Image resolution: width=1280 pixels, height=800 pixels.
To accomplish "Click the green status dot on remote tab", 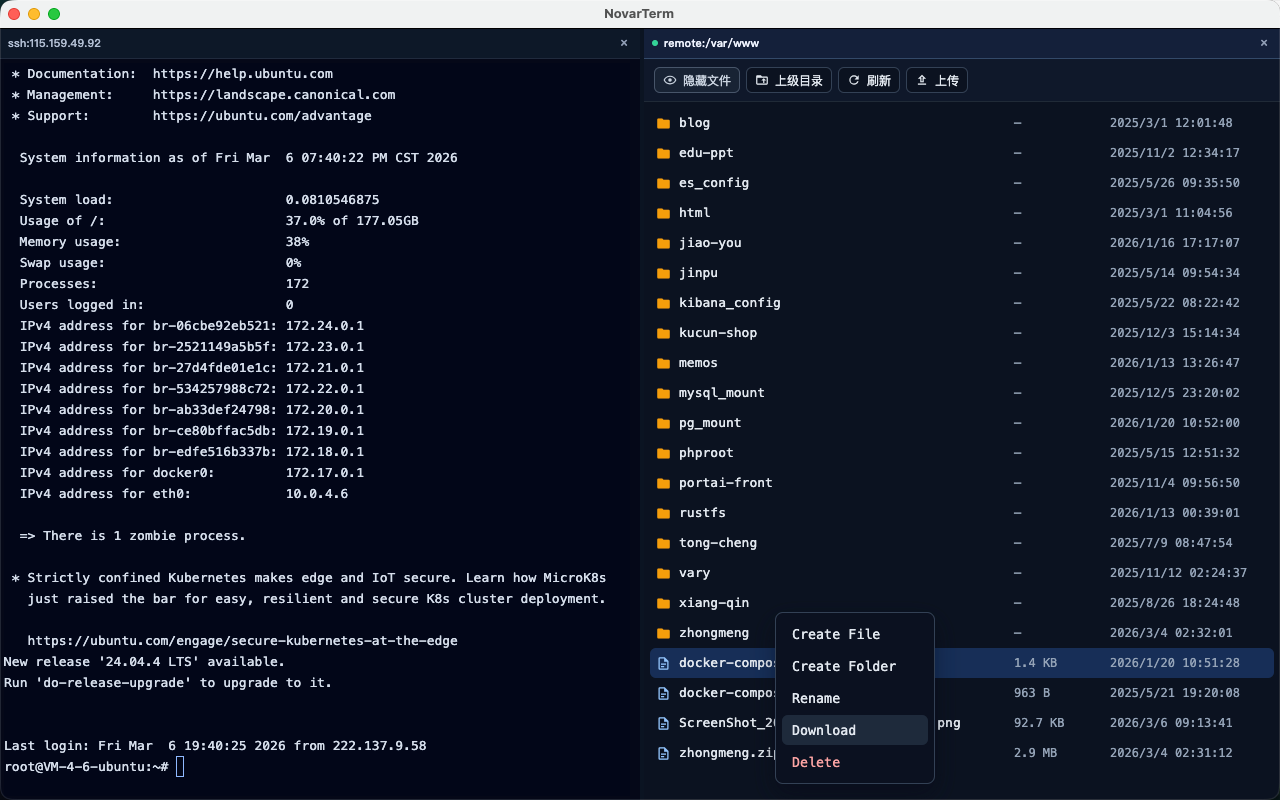I will (655, 43).
